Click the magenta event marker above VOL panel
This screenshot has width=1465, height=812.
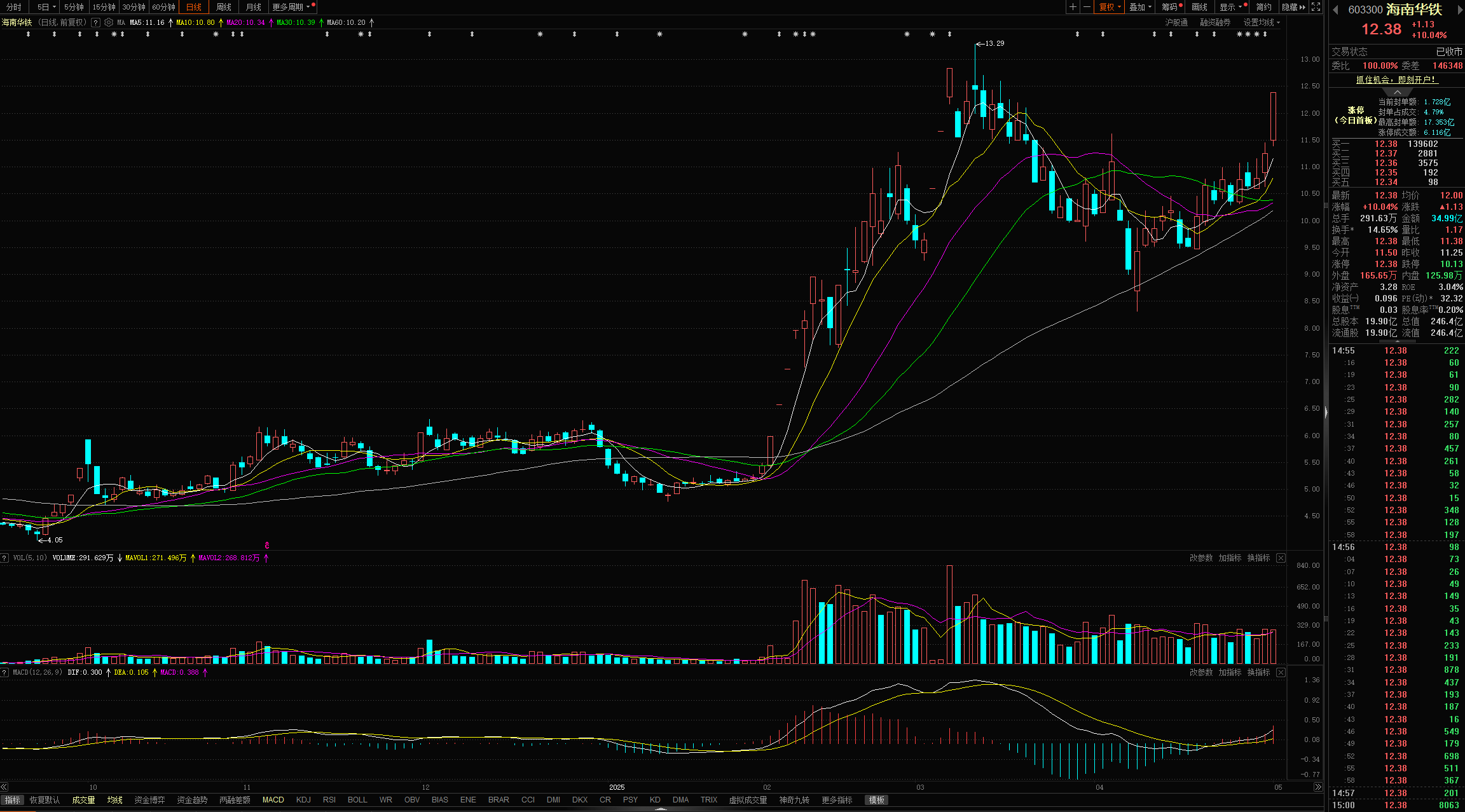(267, 546)
